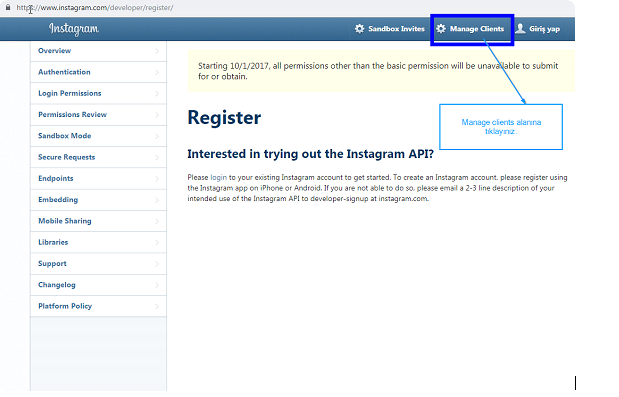Click the chevron next to Platform Policy
This screenshot has width=619, height=397.
tap(157, 307)
